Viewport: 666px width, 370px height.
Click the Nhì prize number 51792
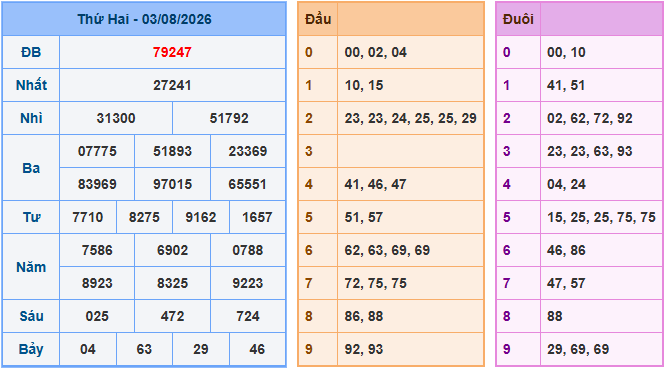229,118
